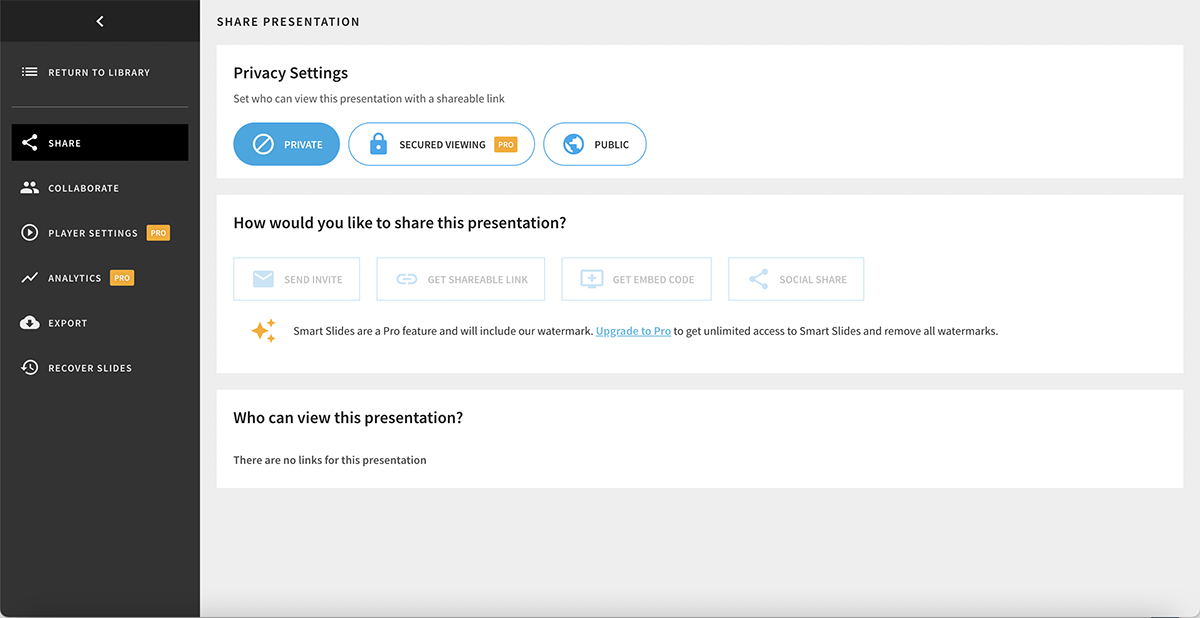Open Player Settings via its play icon

pyautogui.click(x=30, y=232)
